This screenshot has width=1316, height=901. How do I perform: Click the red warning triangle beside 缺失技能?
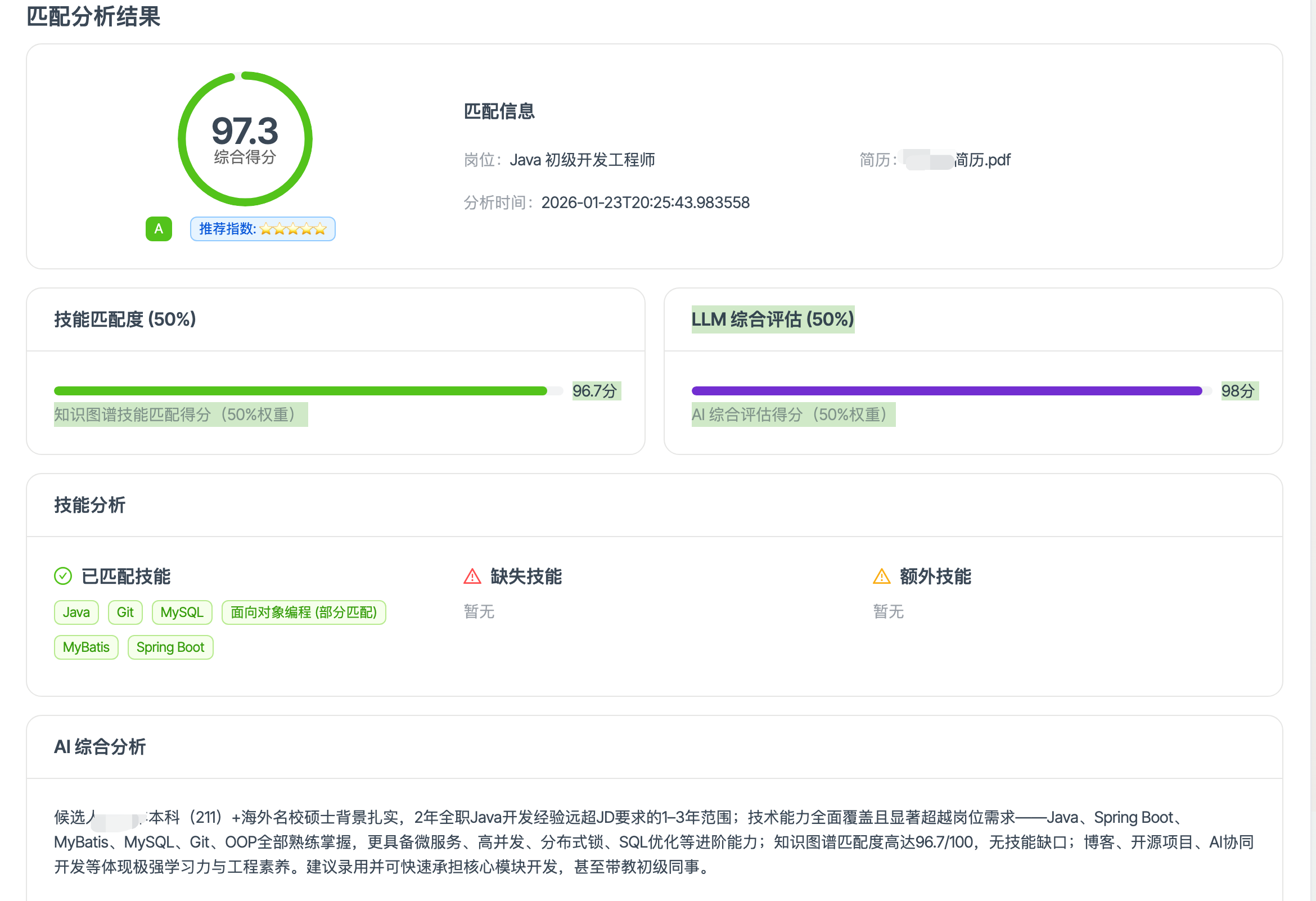pos(472,576)
